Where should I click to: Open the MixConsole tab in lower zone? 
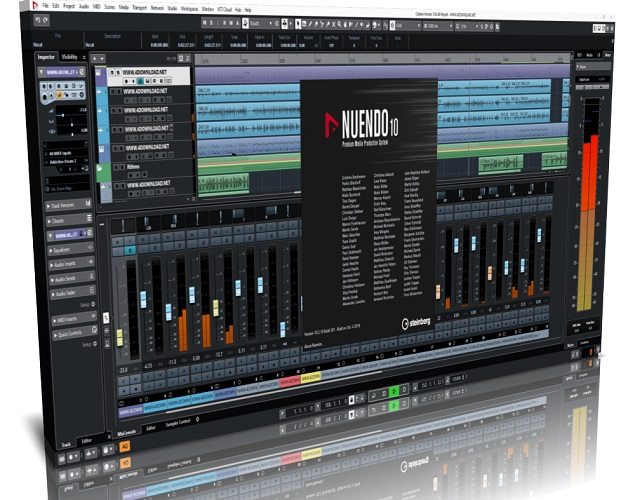pyautogui.click(x=128, y=435)
